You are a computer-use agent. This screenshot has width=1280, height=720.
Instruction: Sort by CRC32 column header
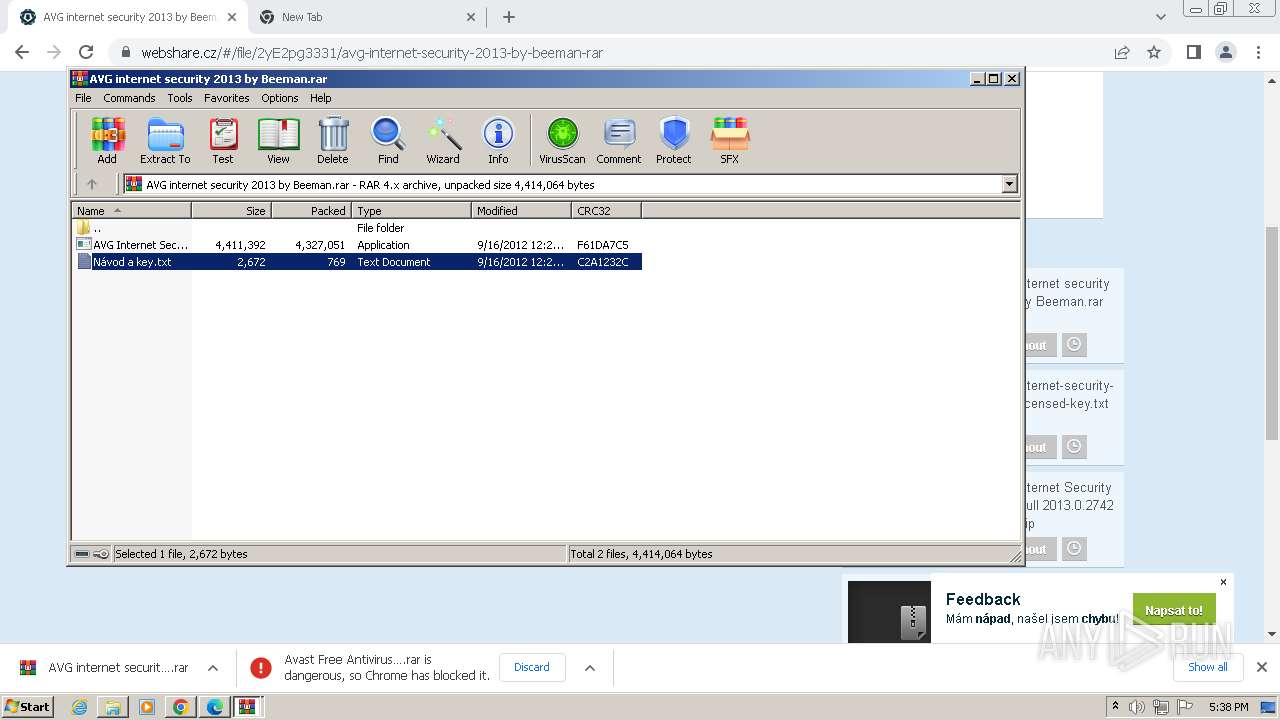tap(606, 211)
